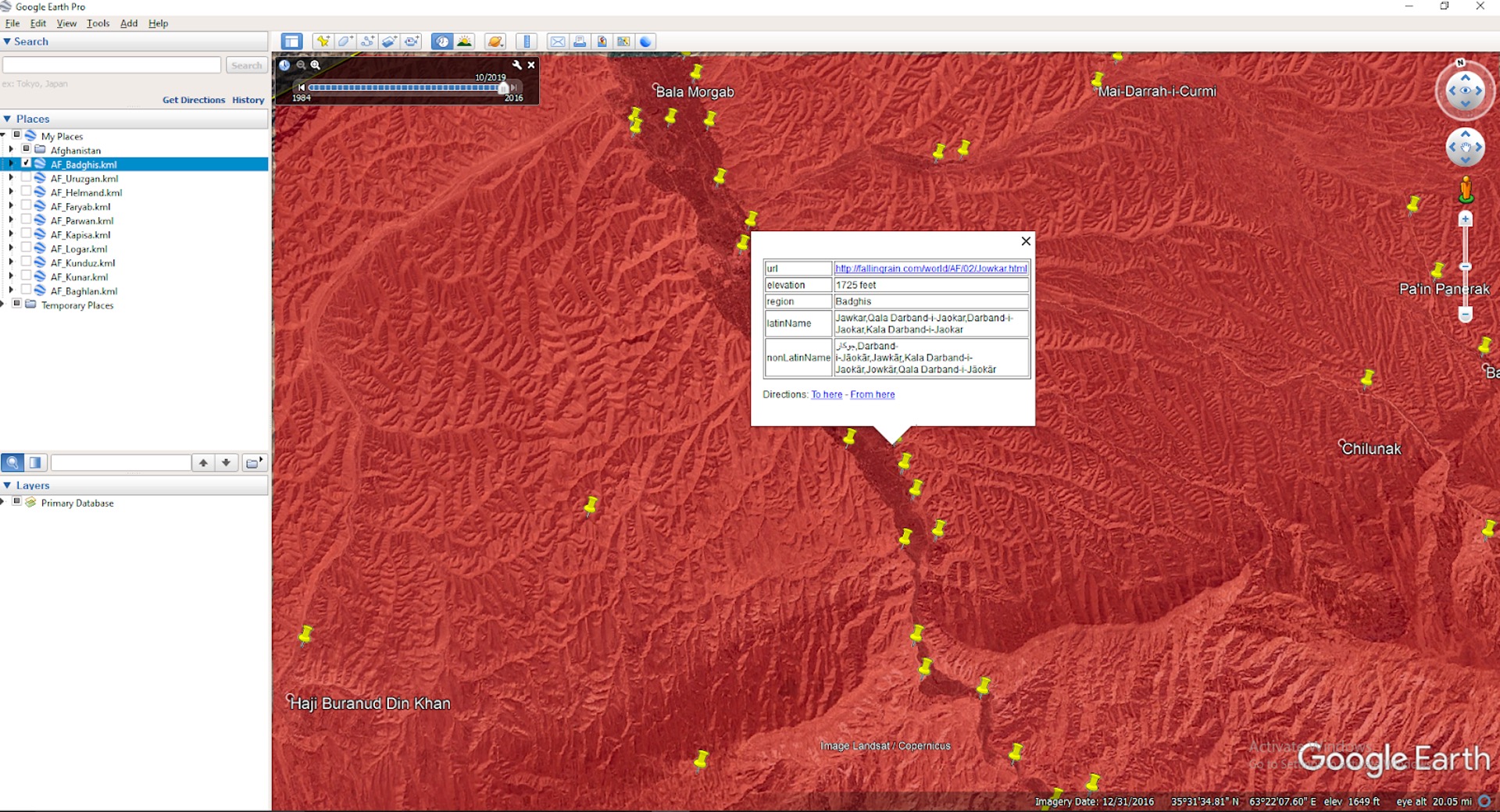Image resolution: width=1500 pixels, height=812 pixels.
Task: Toggle the sidebar visibility button
Action: click(291, 41)
